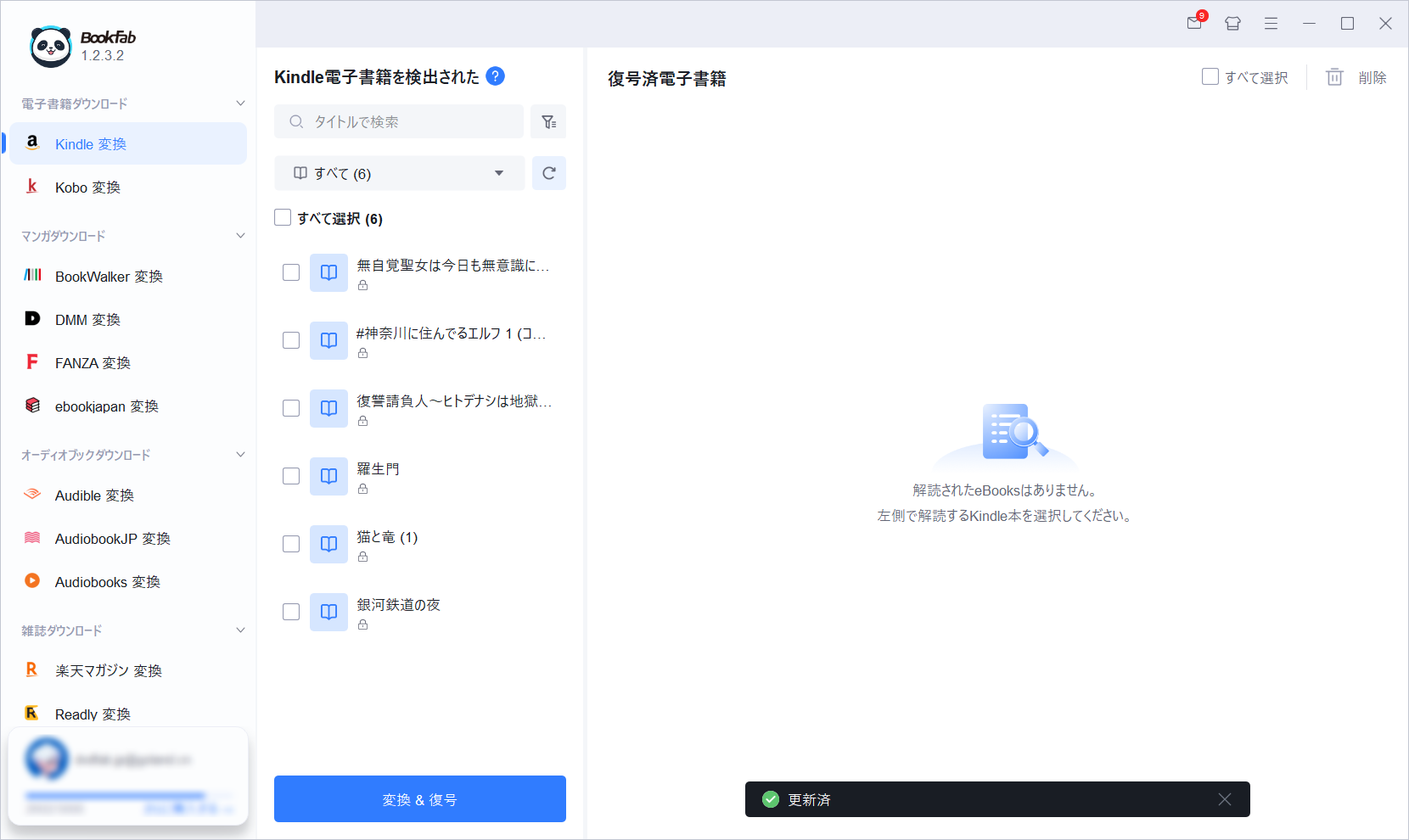Open the help question mark icon
The image size is (1409, 840).
496,76
